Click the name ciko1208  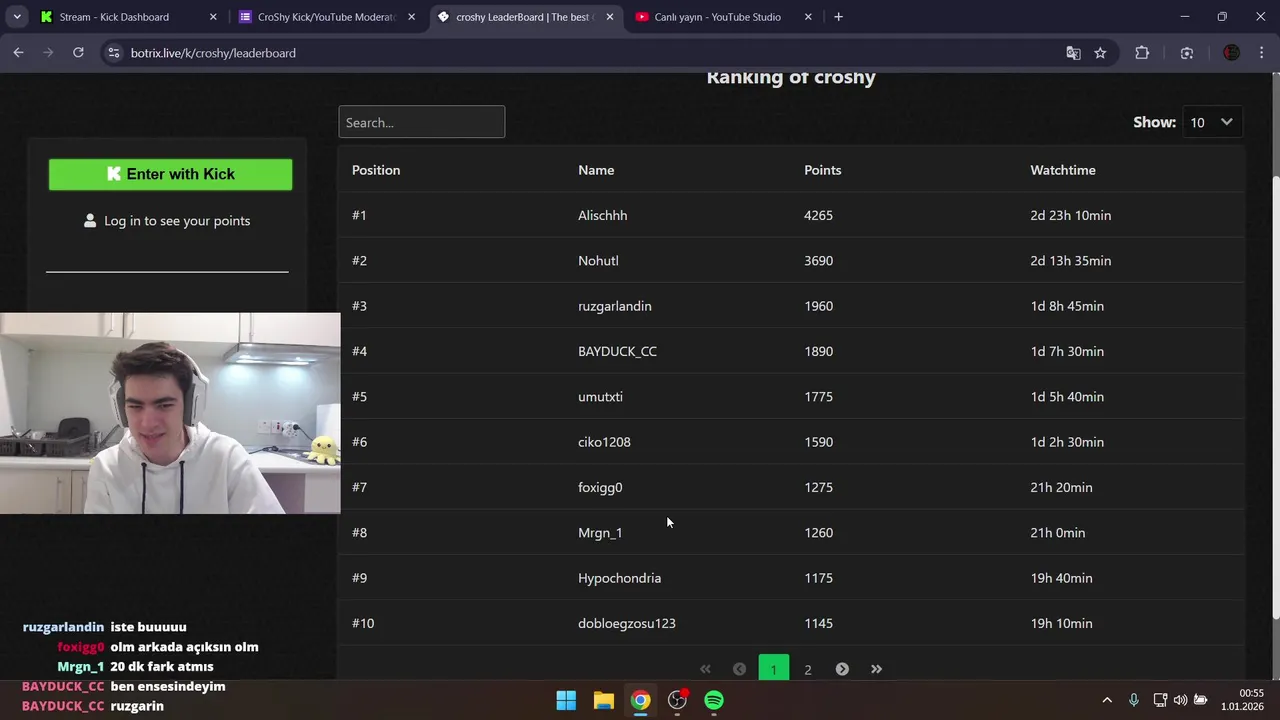[x=604, y=442]
